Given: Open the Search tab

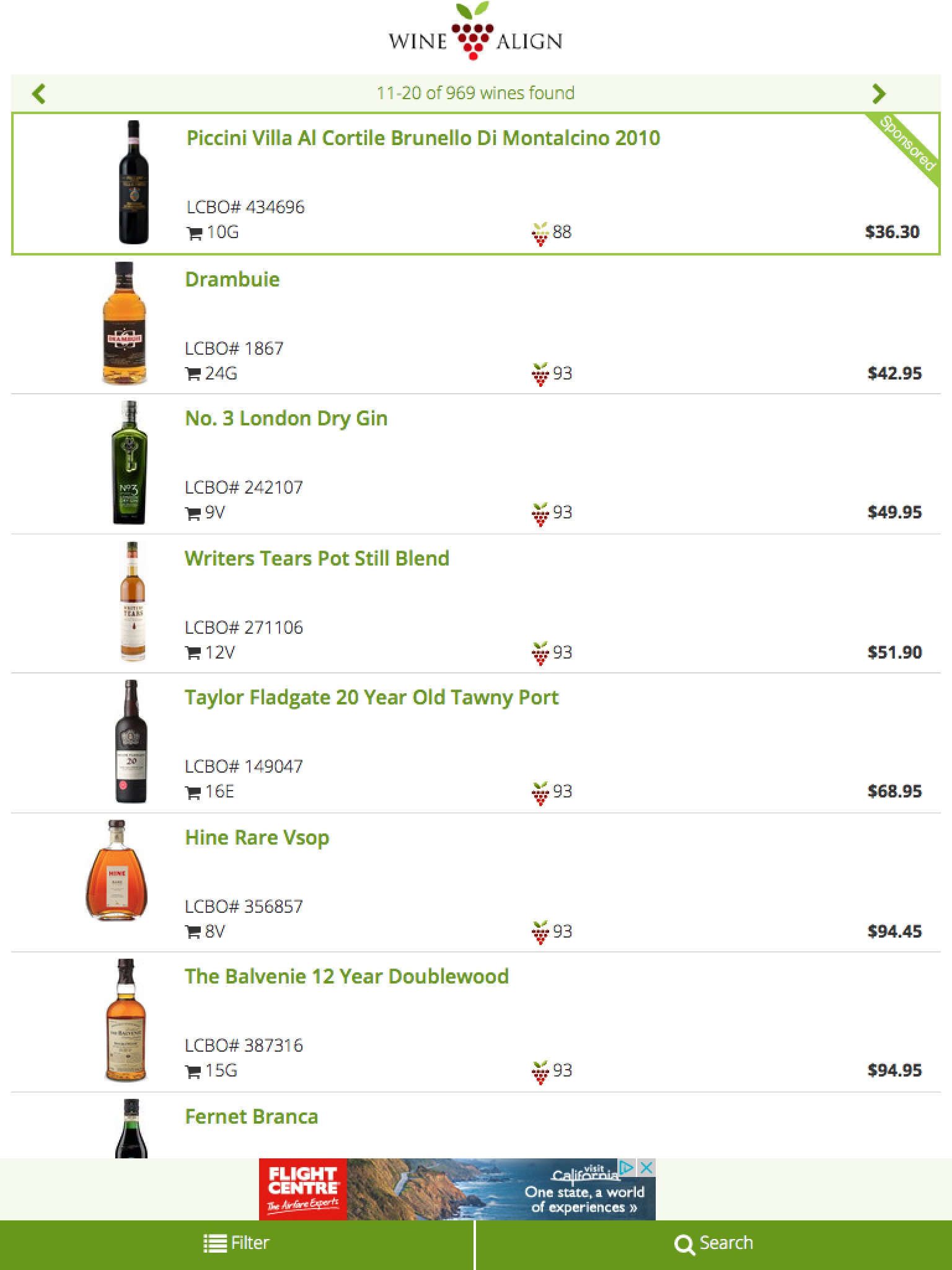Looking at the screenshot, I should point(713,1243).
